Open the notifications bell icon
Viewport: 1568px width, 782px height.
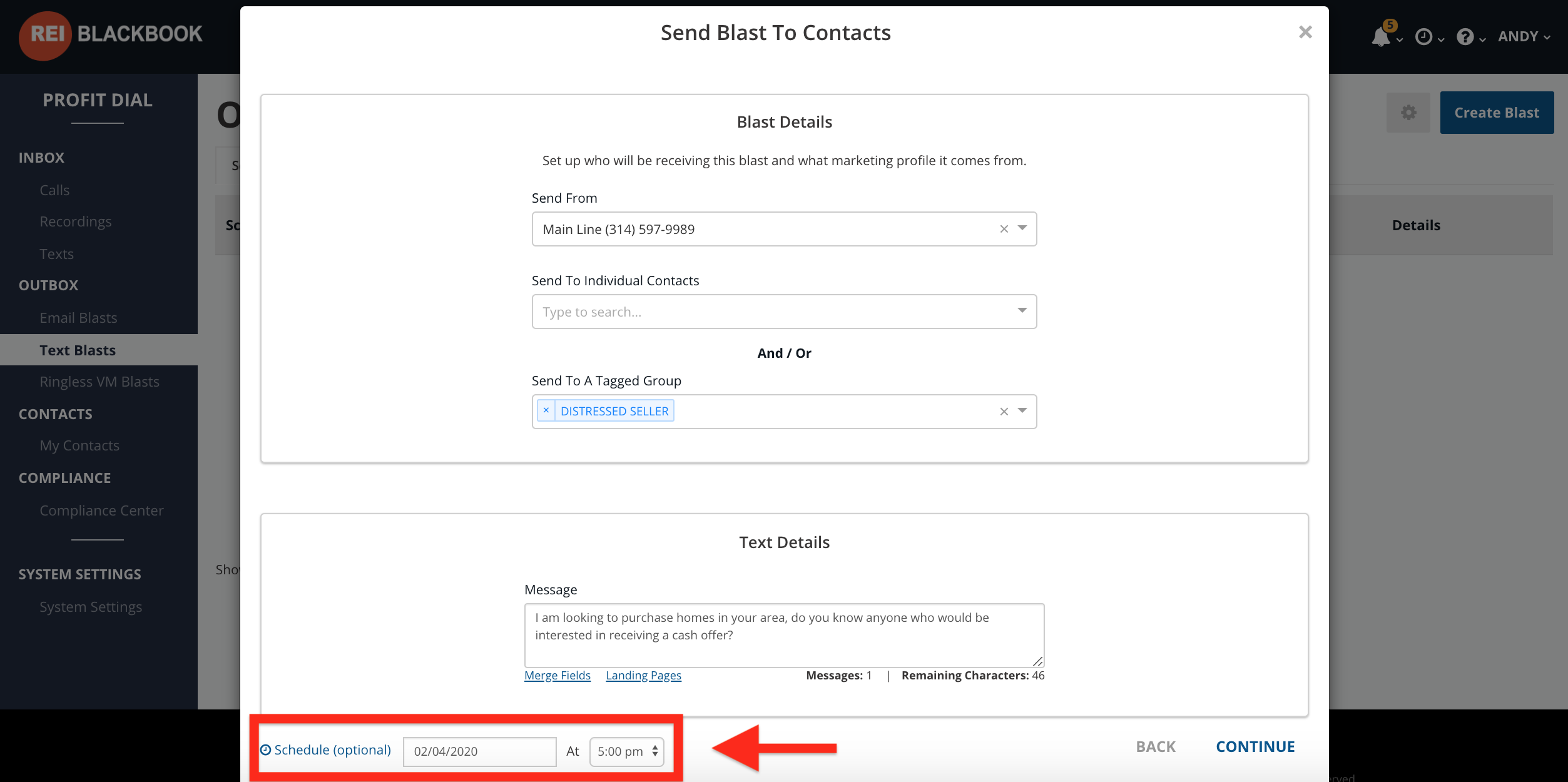click(1382, 36)
